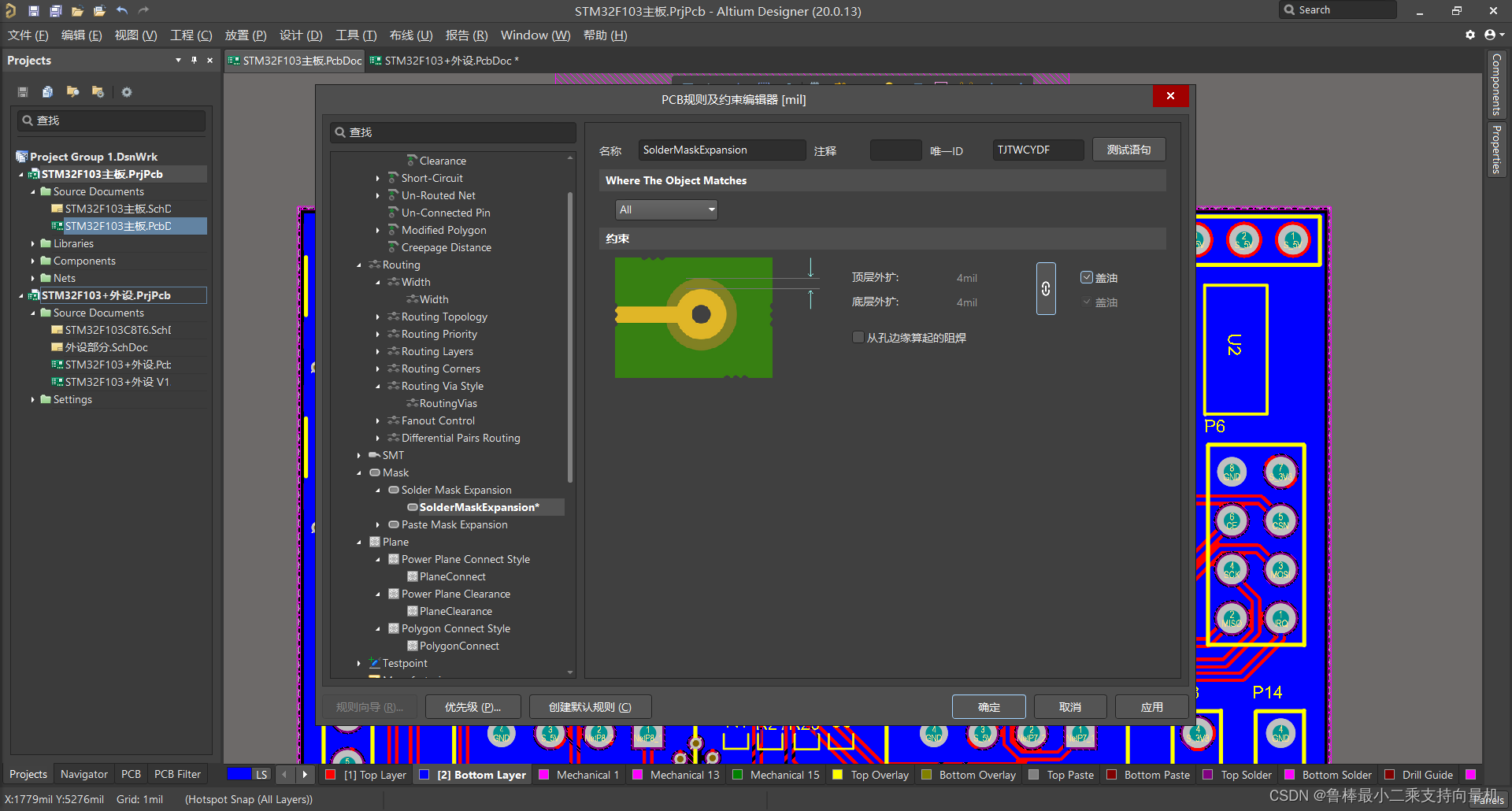Click the explore folder icon in Projects toolbar

72,92
